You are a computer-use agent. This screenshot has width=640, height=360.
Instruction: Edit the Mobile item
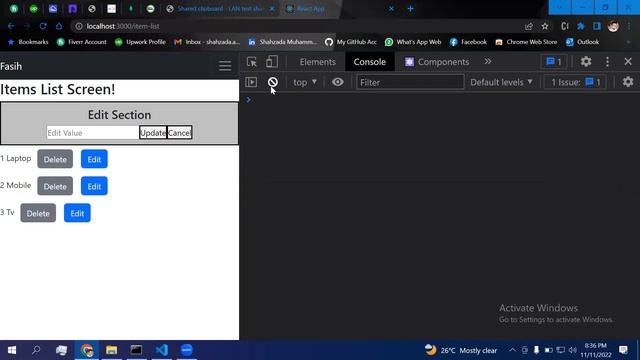94,186
